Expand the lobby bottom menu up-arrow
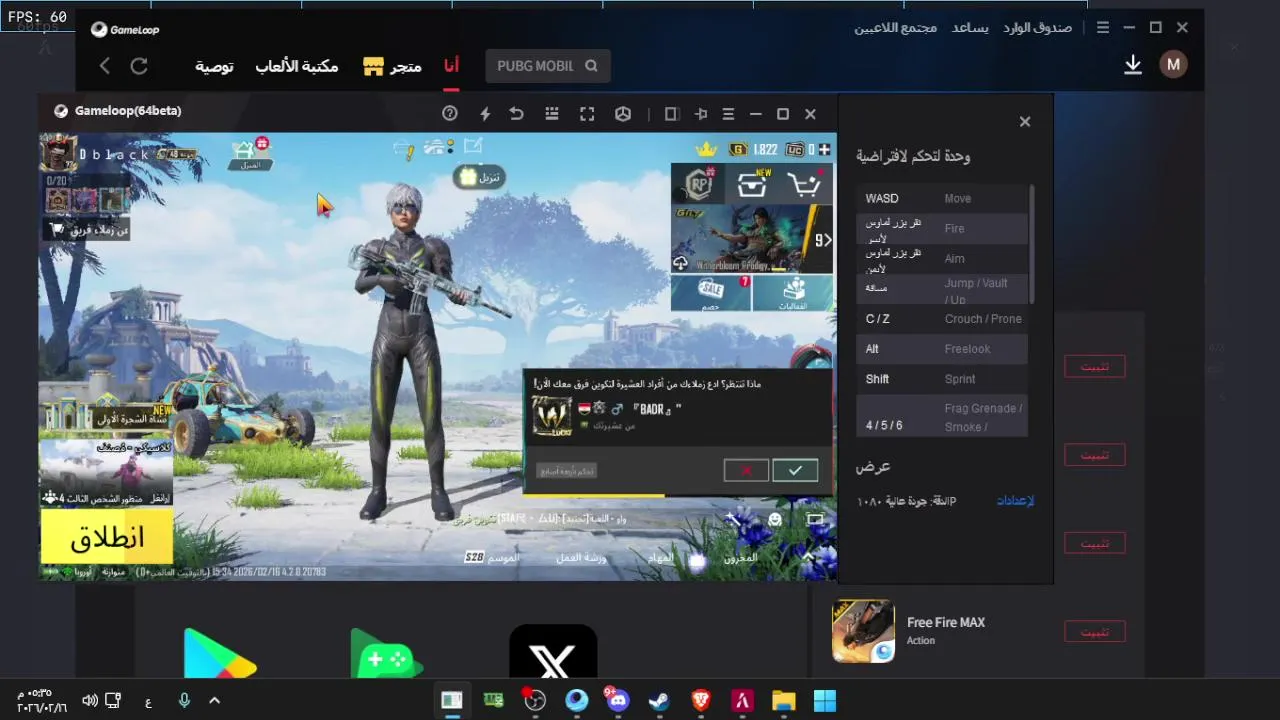Image resolution: width=1280 pixels, height=720 pixels. click(807, 556)
